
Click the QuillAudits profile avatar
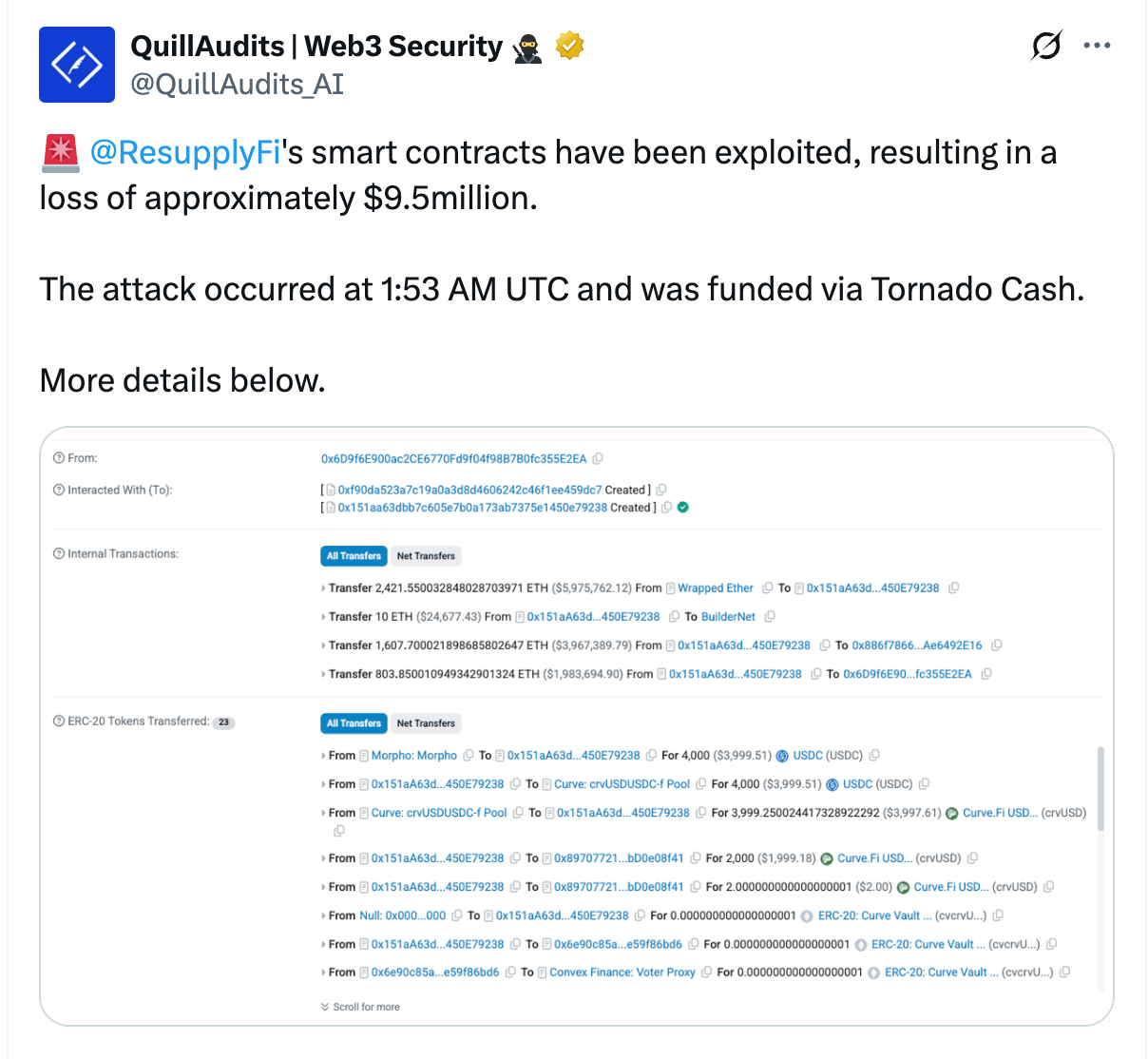pos(77,65)
